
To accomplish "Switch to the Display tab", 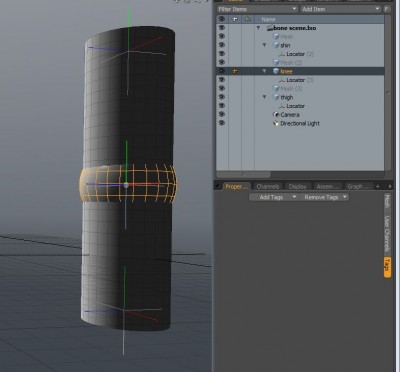I will coord(297,187).
